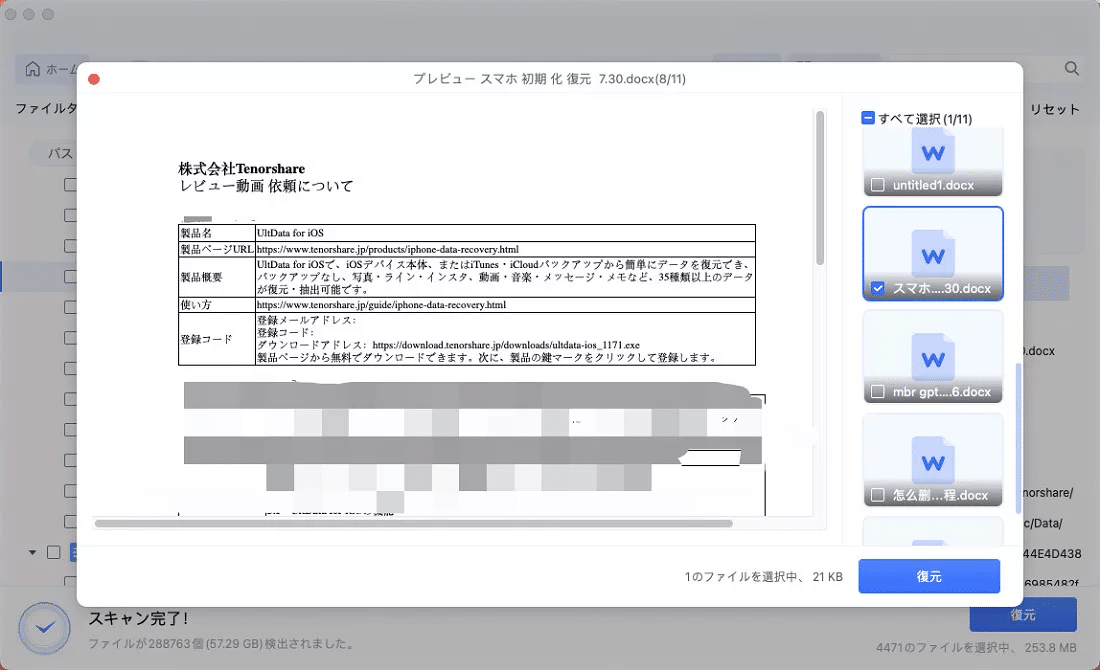Open the 怎么删...程.docx Word icon
Image resolution: width=1100 pixels, height=670 pixels.
coord(932,460)
